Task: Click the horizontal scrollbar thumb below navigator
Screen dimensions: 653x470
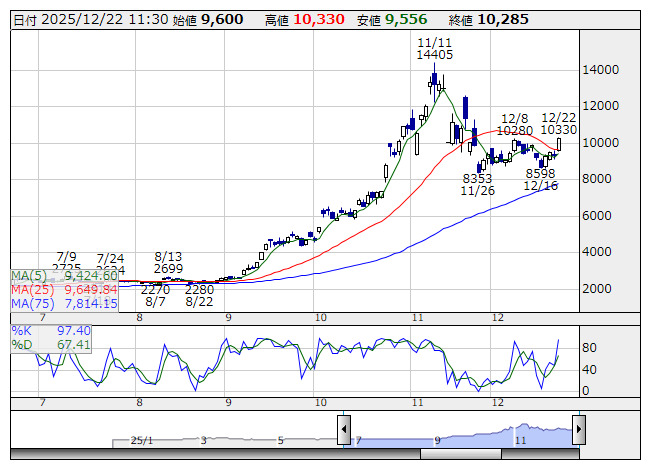Action: (500, 454)
